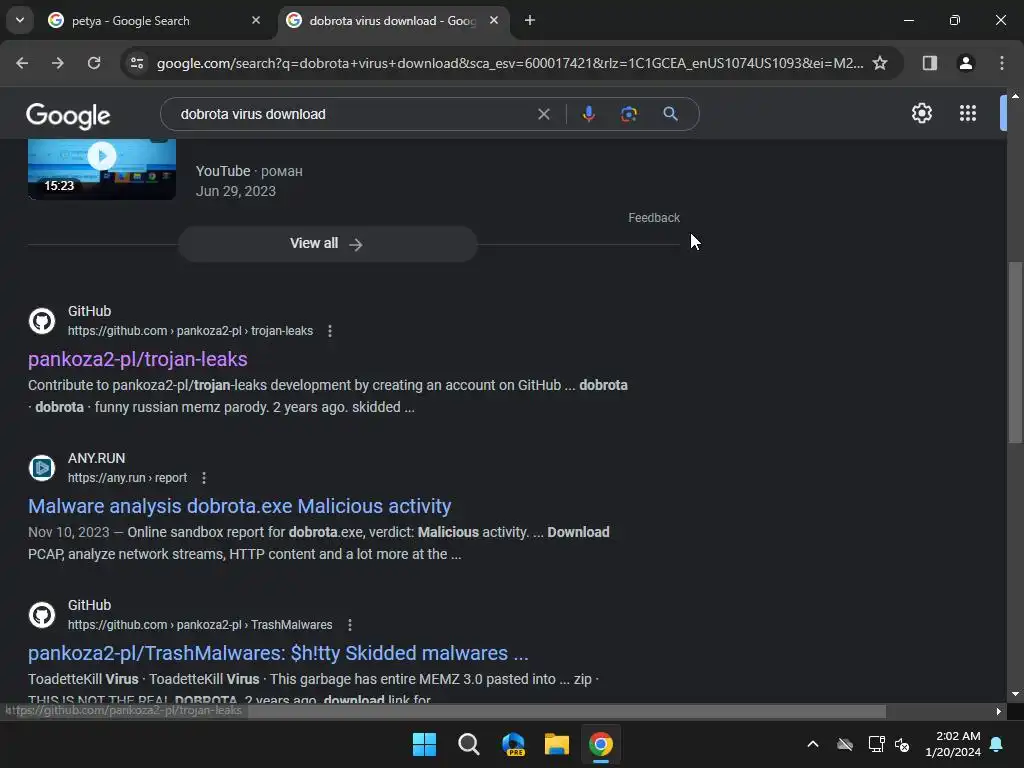The height and width of the screenshot is (768, 1024).
Task: Open notifications bell
Action: click(997, 744)
